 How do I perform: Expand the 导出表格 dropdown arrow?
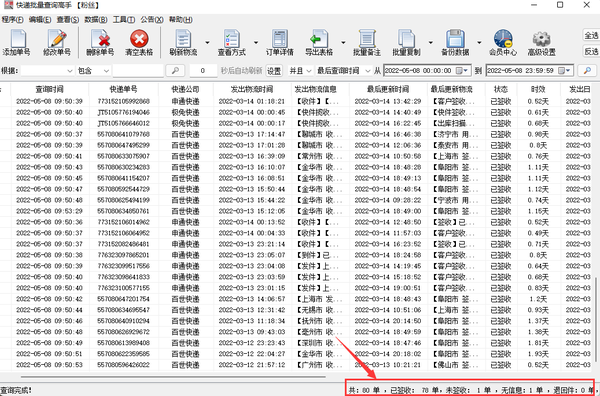[343, 42]
